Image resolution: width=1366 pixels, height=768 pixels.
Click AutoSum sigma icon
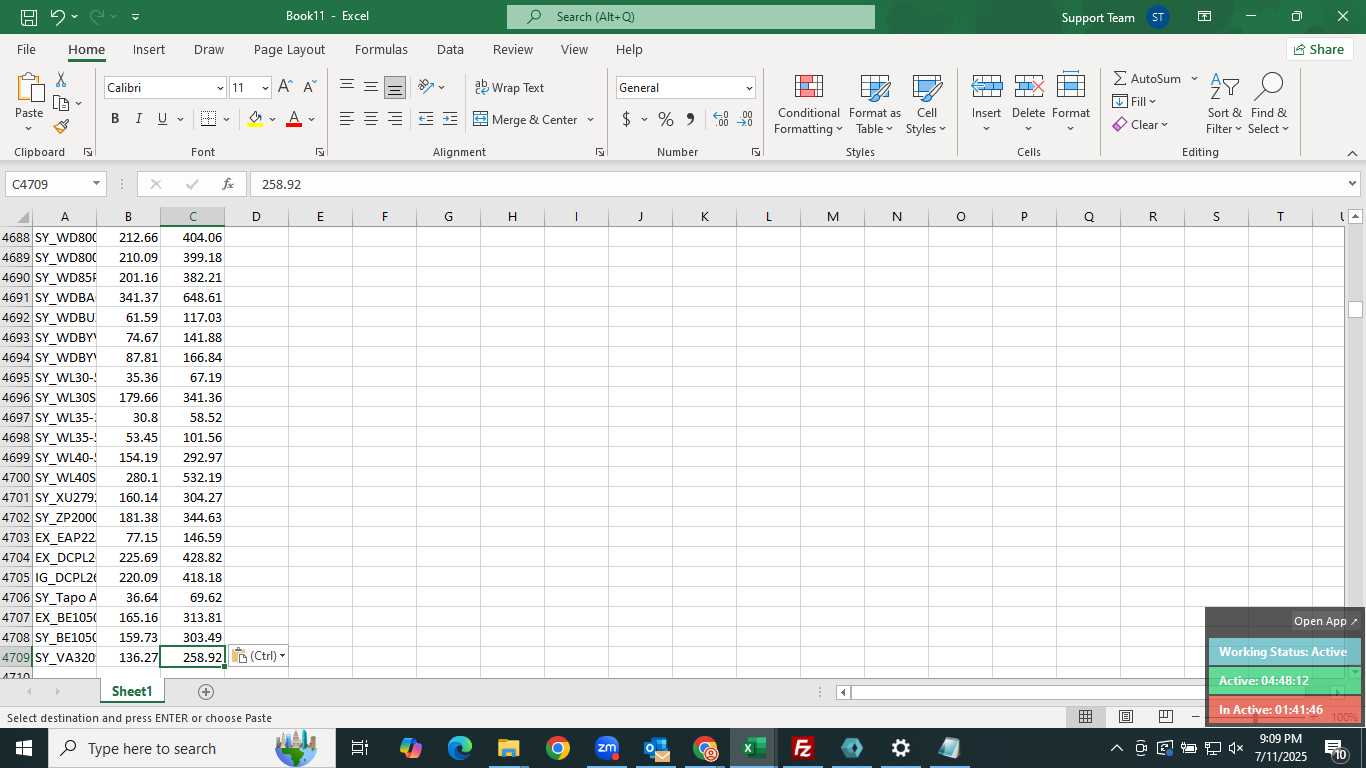(1120, 78)
